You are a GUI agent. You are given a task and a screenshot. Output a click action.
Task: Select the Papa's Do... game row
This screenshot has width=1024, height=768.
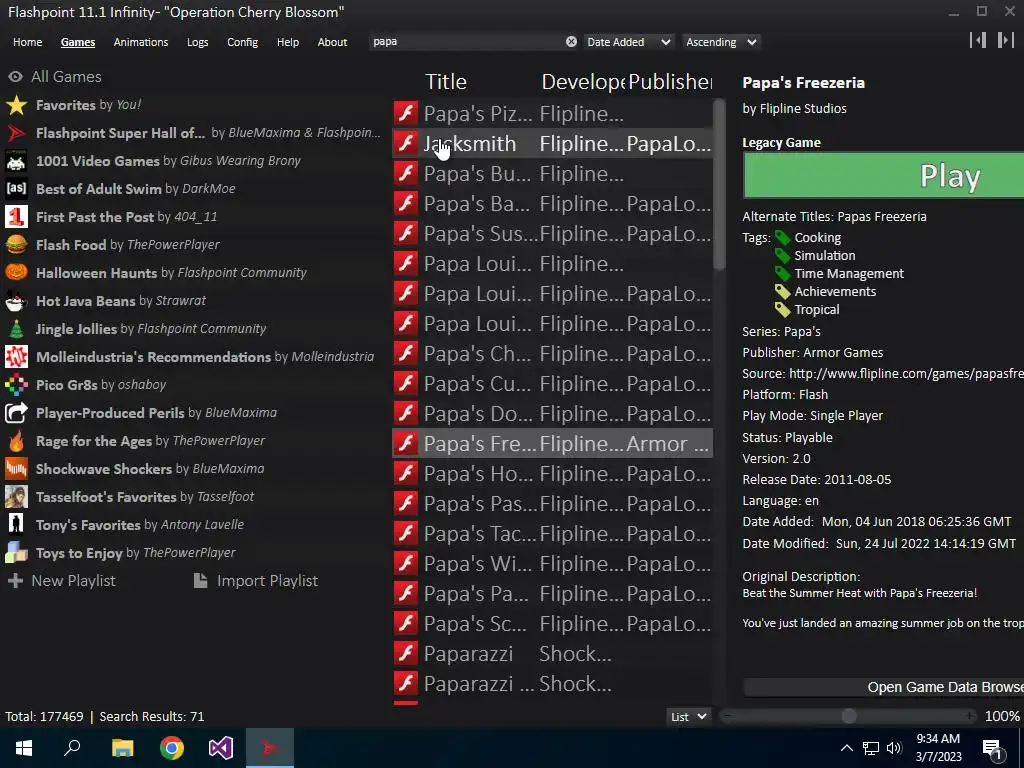(552, 413)
